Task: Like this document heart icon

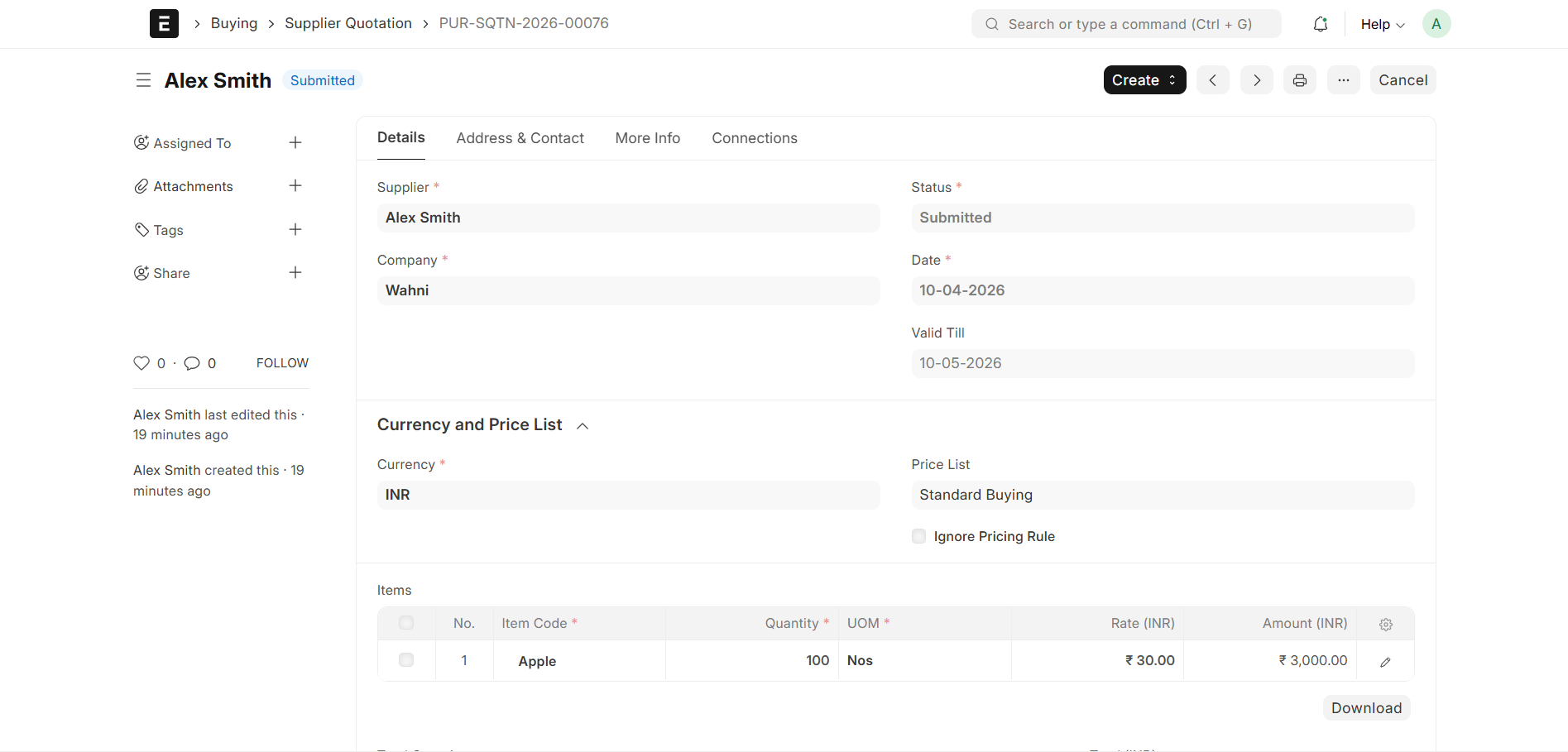Action: click(141, 363)
